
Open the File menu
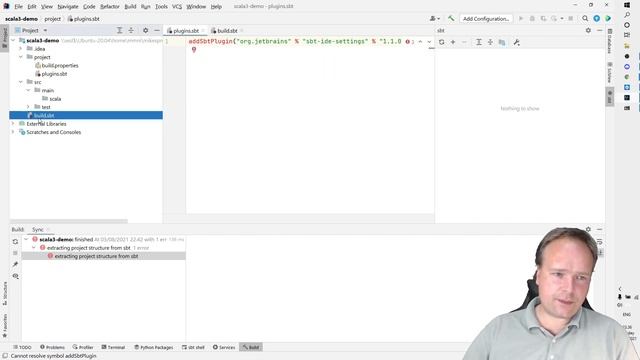(18, 7)
